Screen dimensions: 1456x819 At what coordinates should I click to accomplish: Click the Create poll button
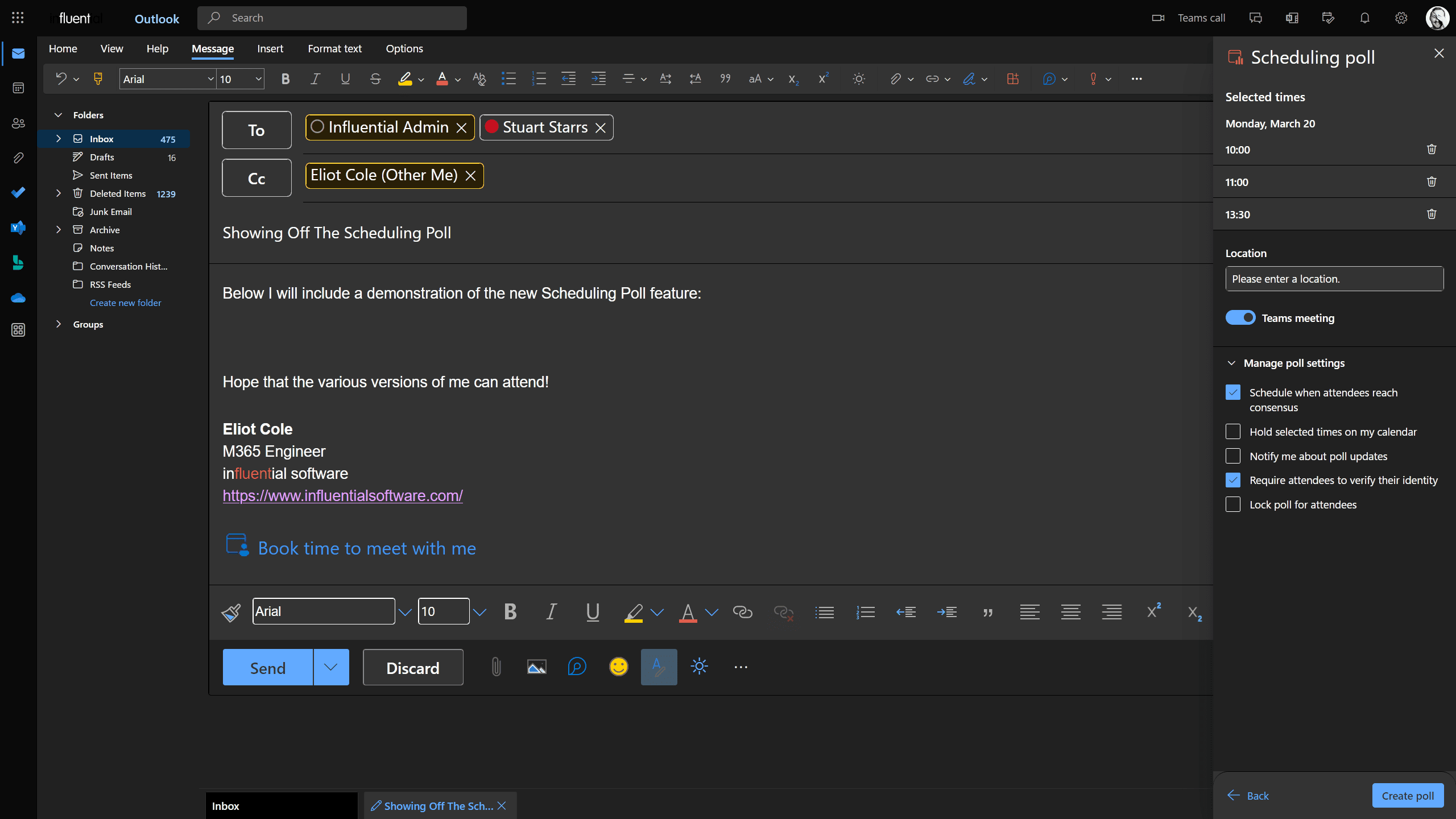click(1408, 796)
